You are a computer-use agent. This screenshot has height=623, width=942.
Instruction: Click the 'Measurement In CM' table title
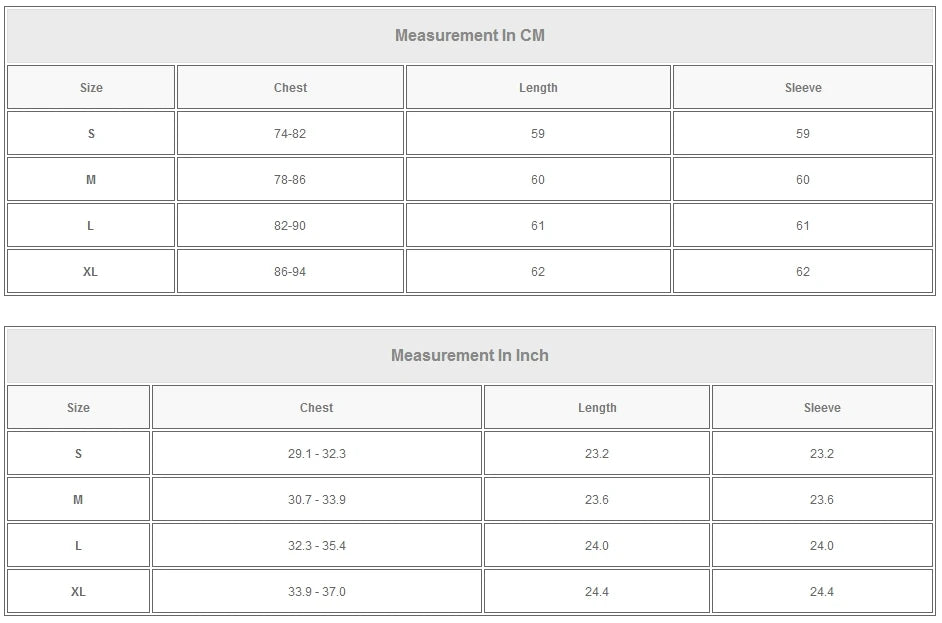tap(469, 36)
